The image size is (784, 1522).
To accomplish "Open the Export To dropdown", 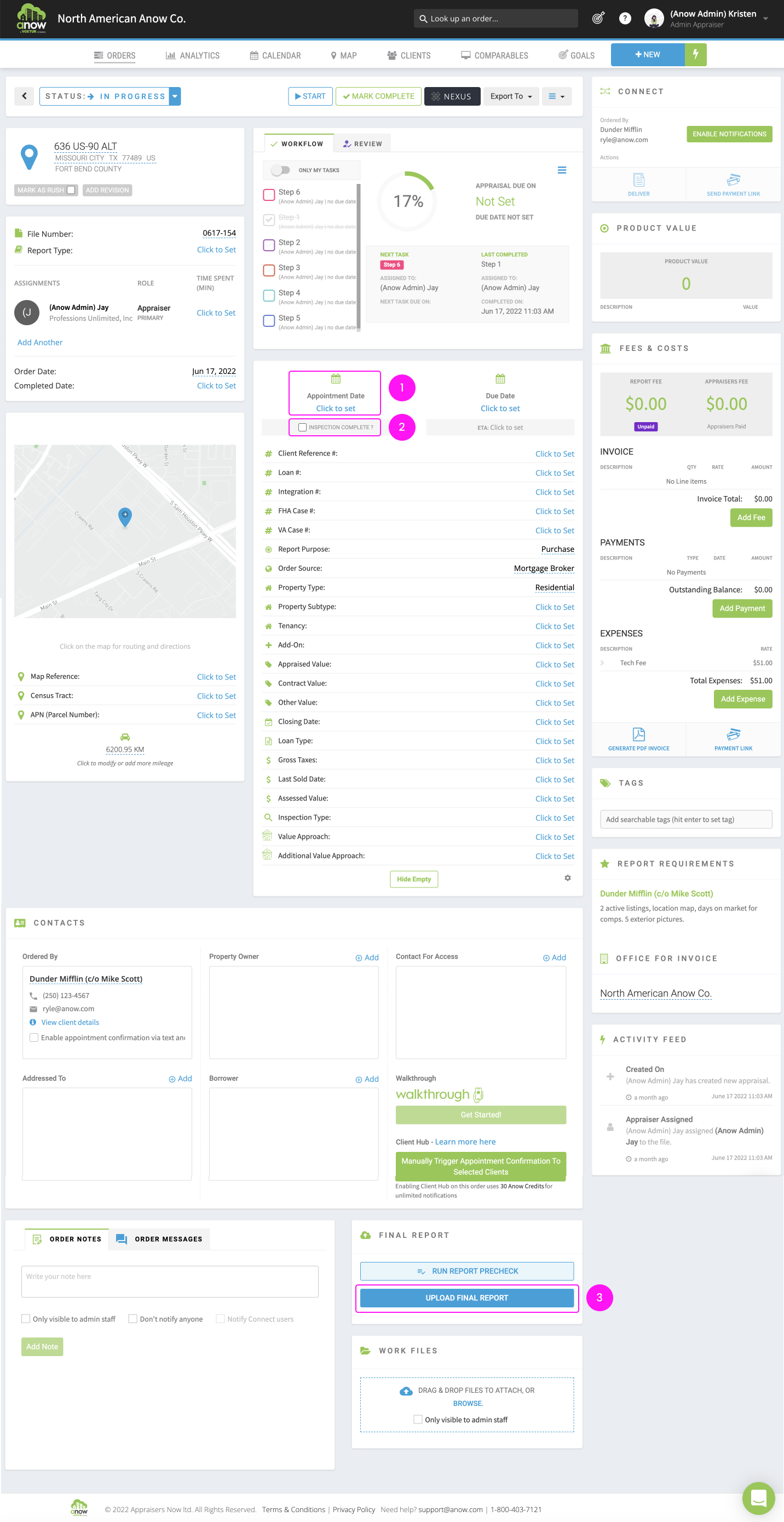I will [x=511, y=96].
